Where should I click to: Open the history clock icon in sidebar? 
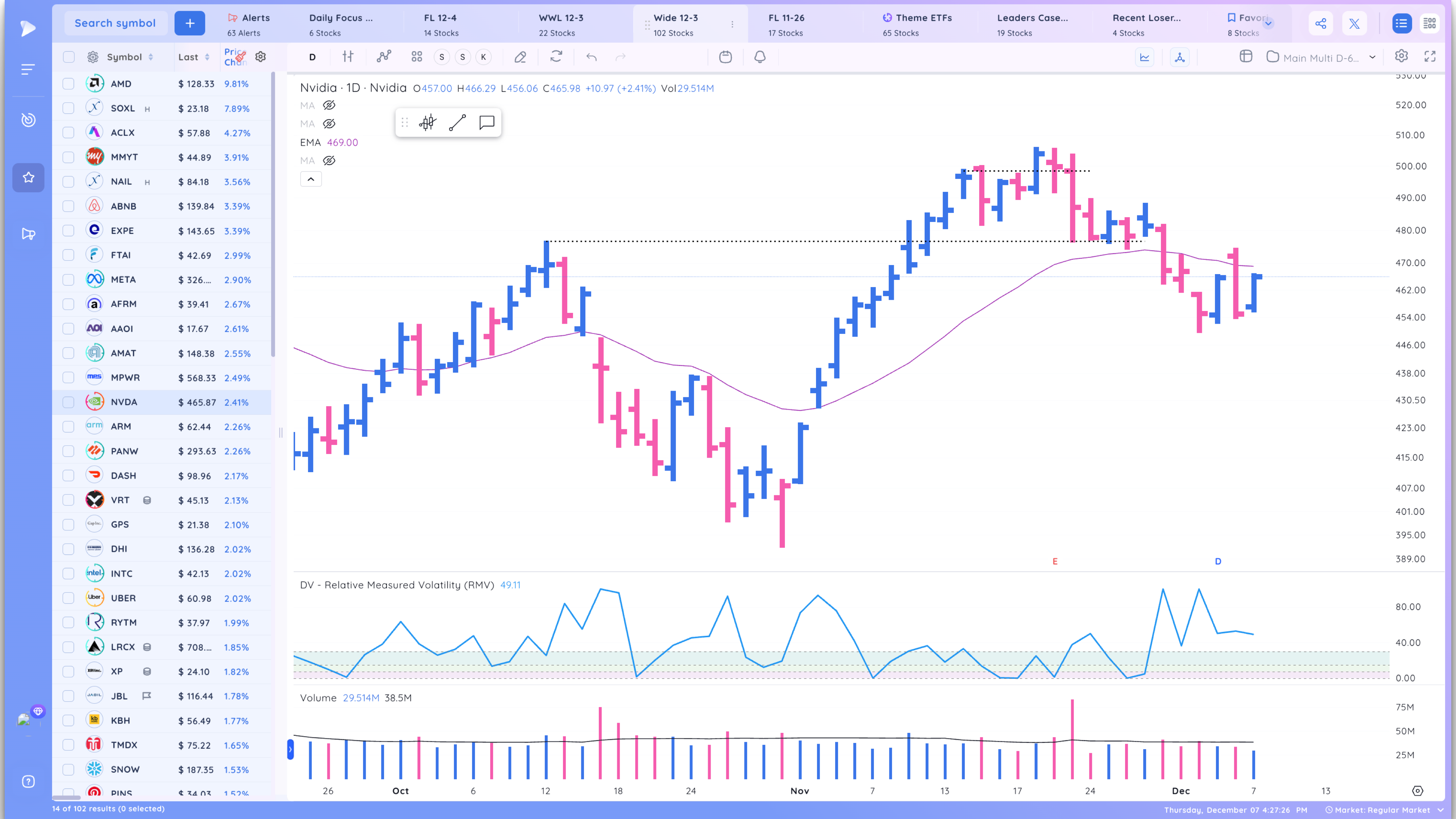click(x=28, y=120)
